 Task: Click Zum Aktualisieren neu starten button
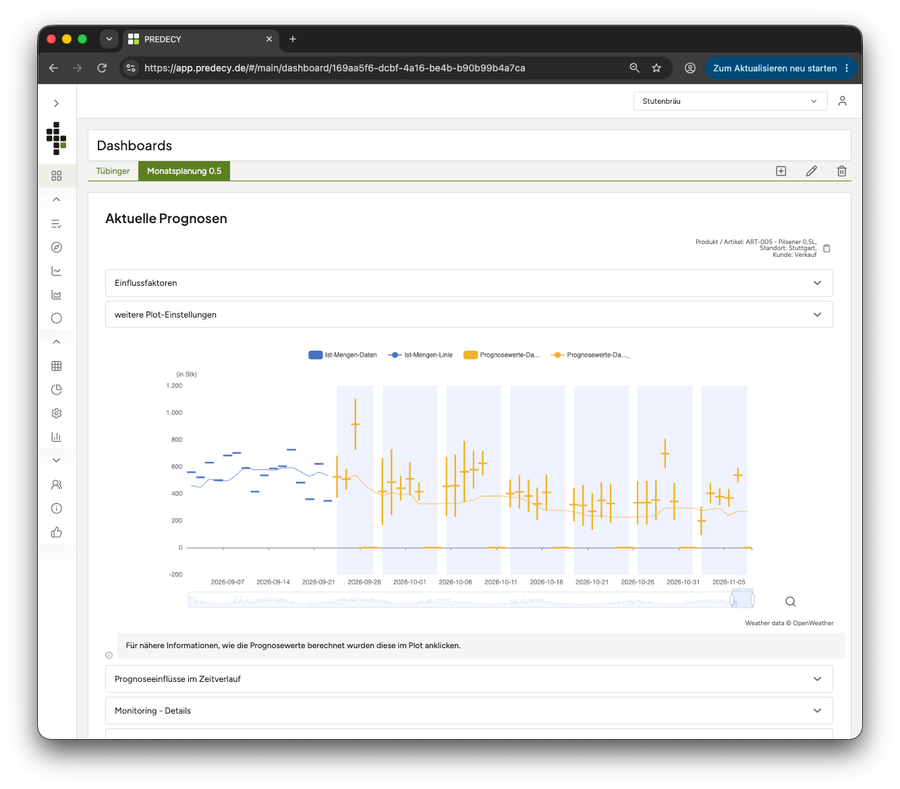point(774,68)
